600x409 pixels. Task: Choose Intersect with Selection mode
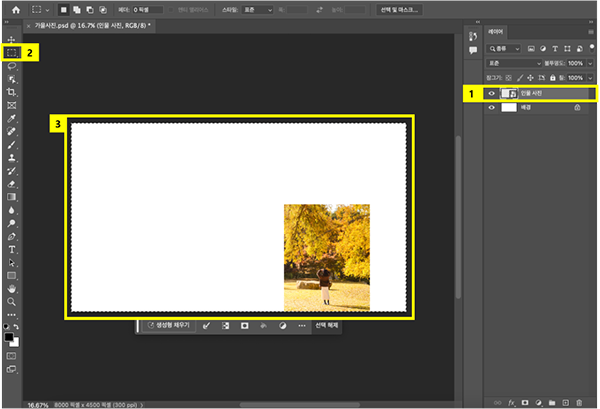tap(103, 10)
